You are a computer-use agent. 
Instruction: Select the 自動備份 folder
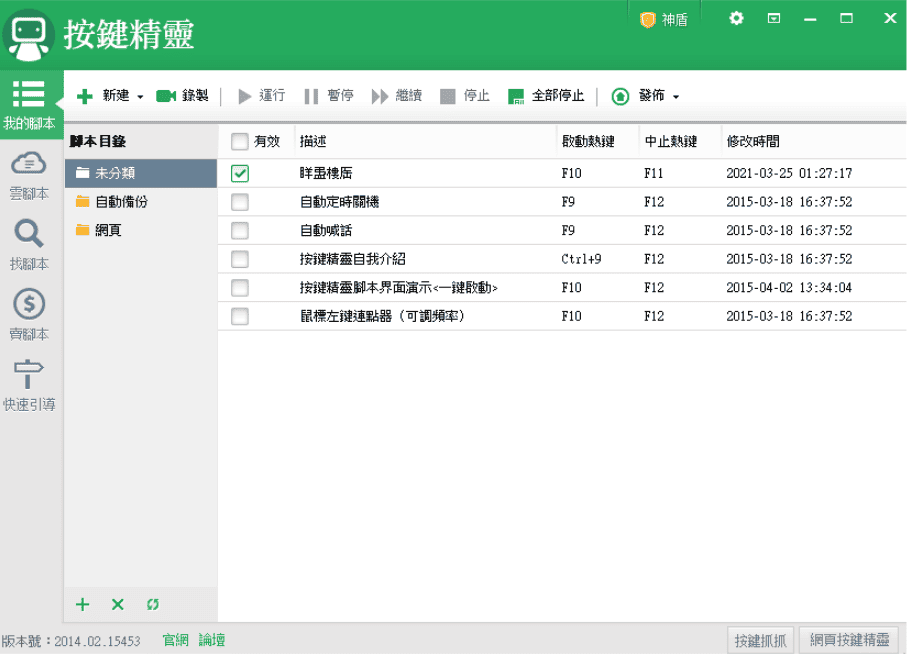[121, 202]
